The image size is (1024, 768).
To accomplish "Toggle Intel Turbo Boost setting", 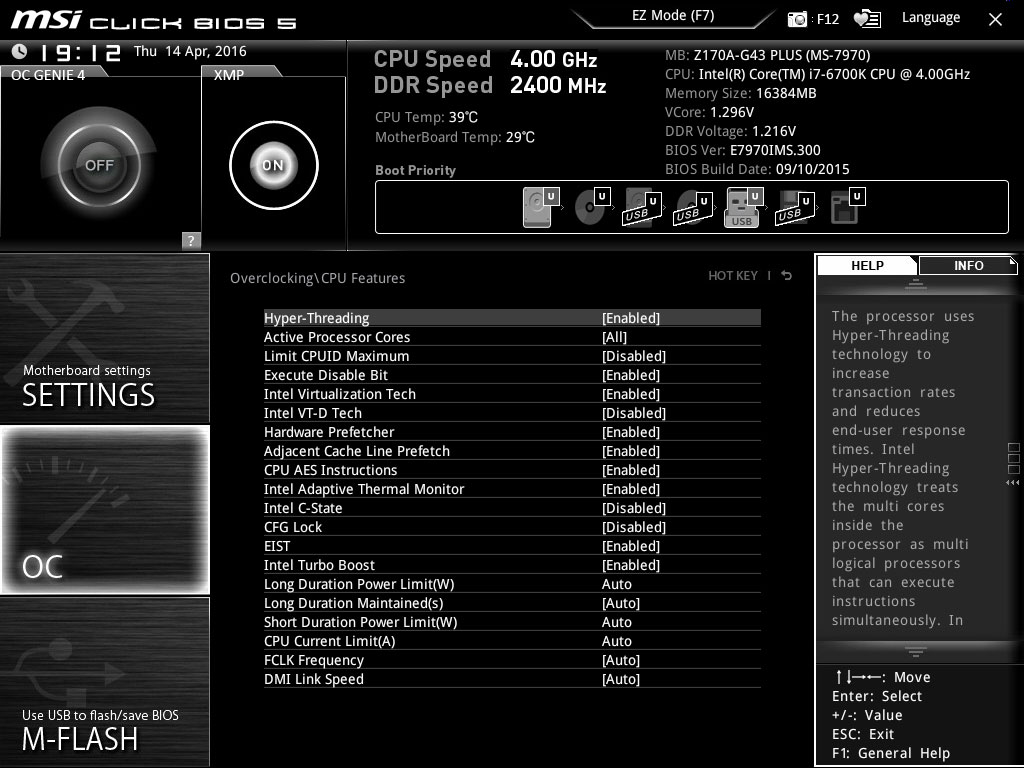I will pyautogui.click(x=512, y=565).
